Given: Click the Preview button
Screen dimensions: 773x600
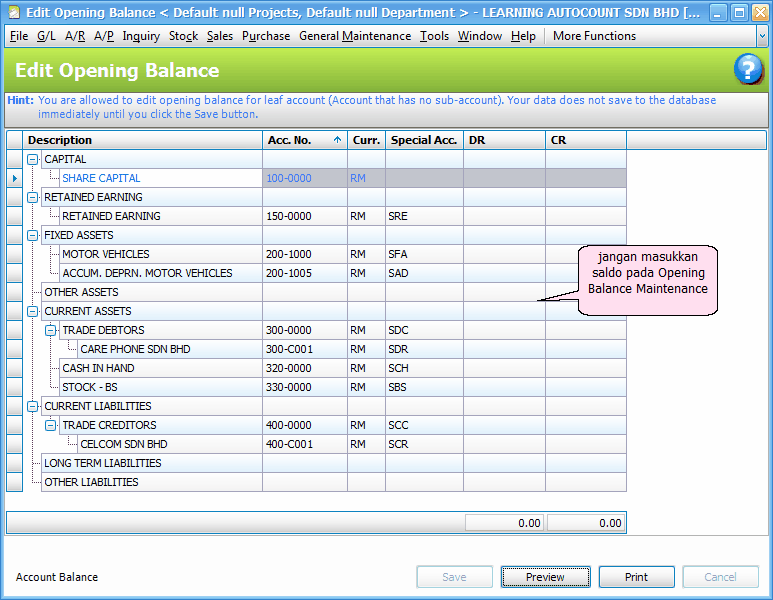Looking at the screenshot, I should [545, 577].
